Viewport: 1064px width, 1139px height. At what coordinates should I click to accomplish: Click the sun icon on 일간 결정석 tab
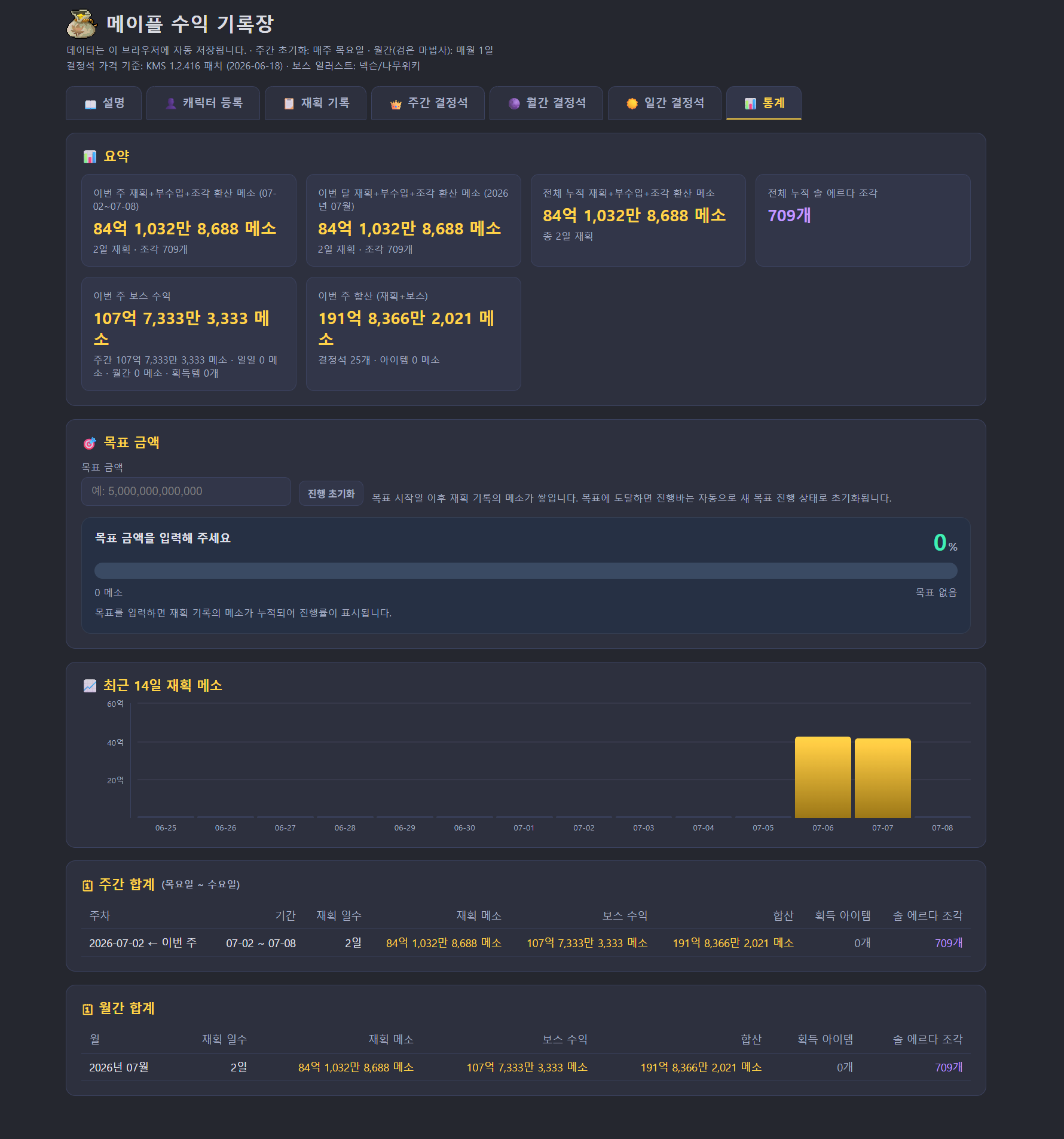632,104
